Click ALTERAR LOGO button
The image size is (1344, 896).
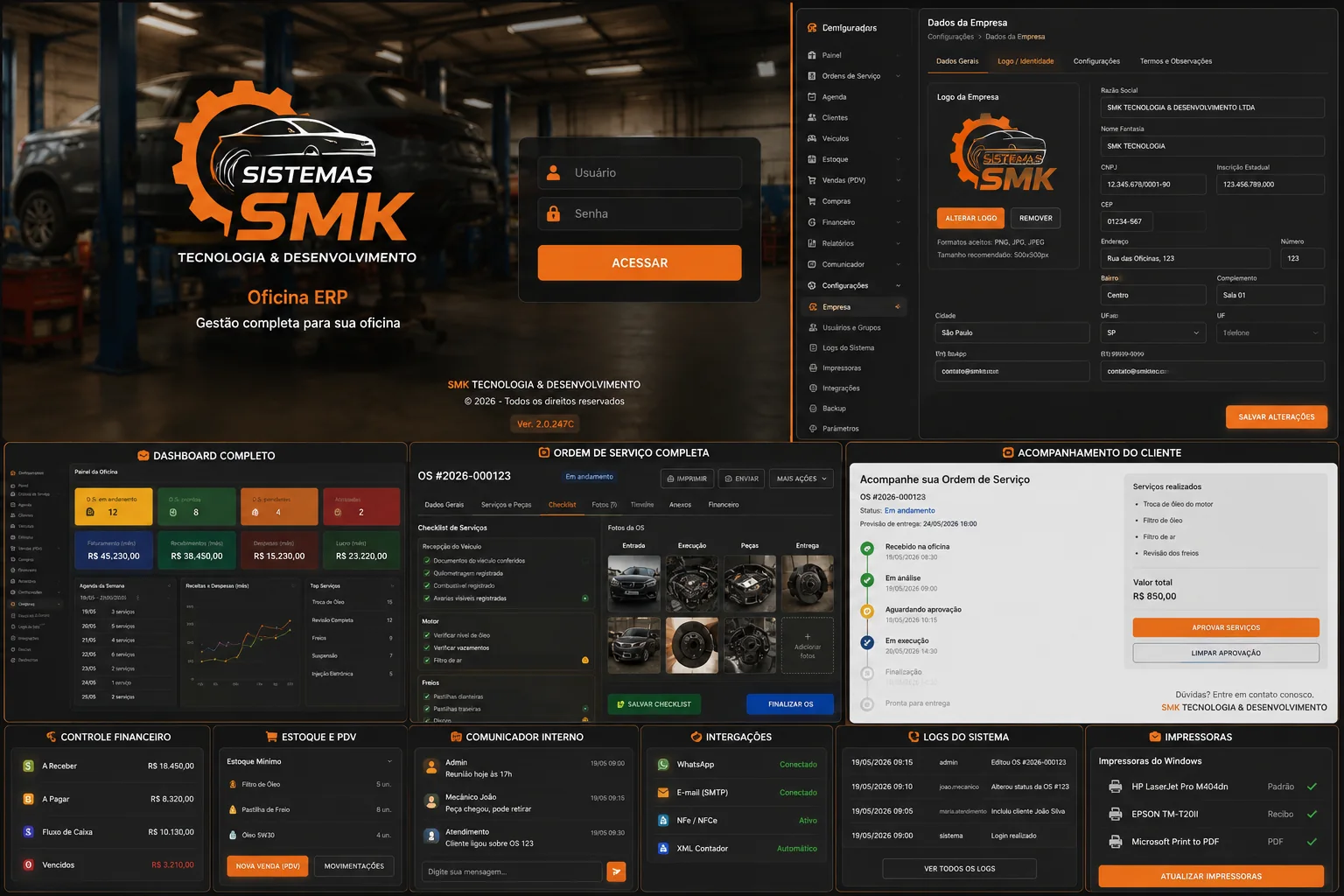pyautogui.click(x=971, y=218)
